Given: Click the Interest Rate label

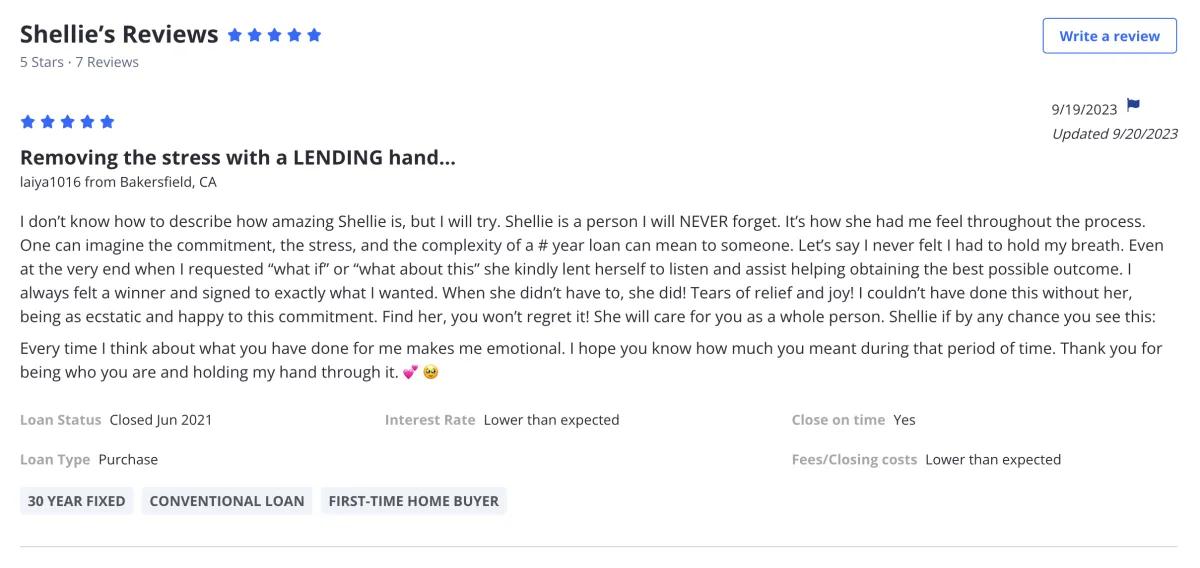Looking at the screenshot, I should 430,420.
